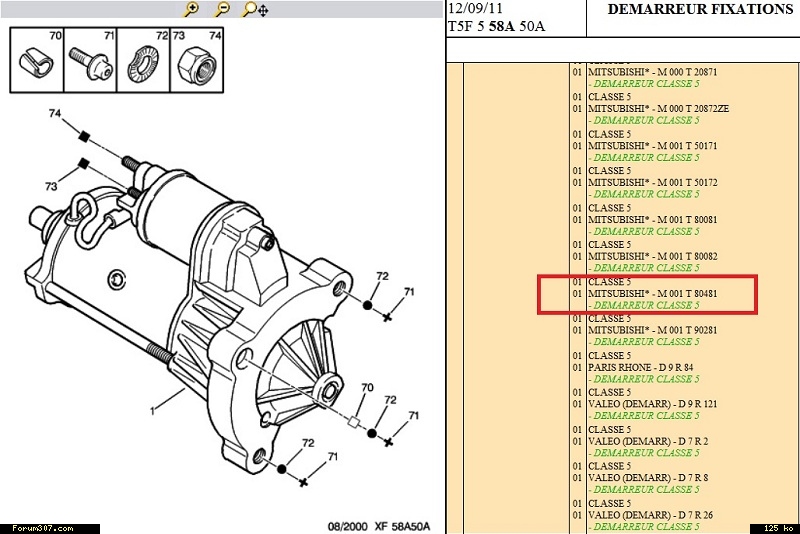Click the zoom in magnifier icon

click(x=192, y=9)
